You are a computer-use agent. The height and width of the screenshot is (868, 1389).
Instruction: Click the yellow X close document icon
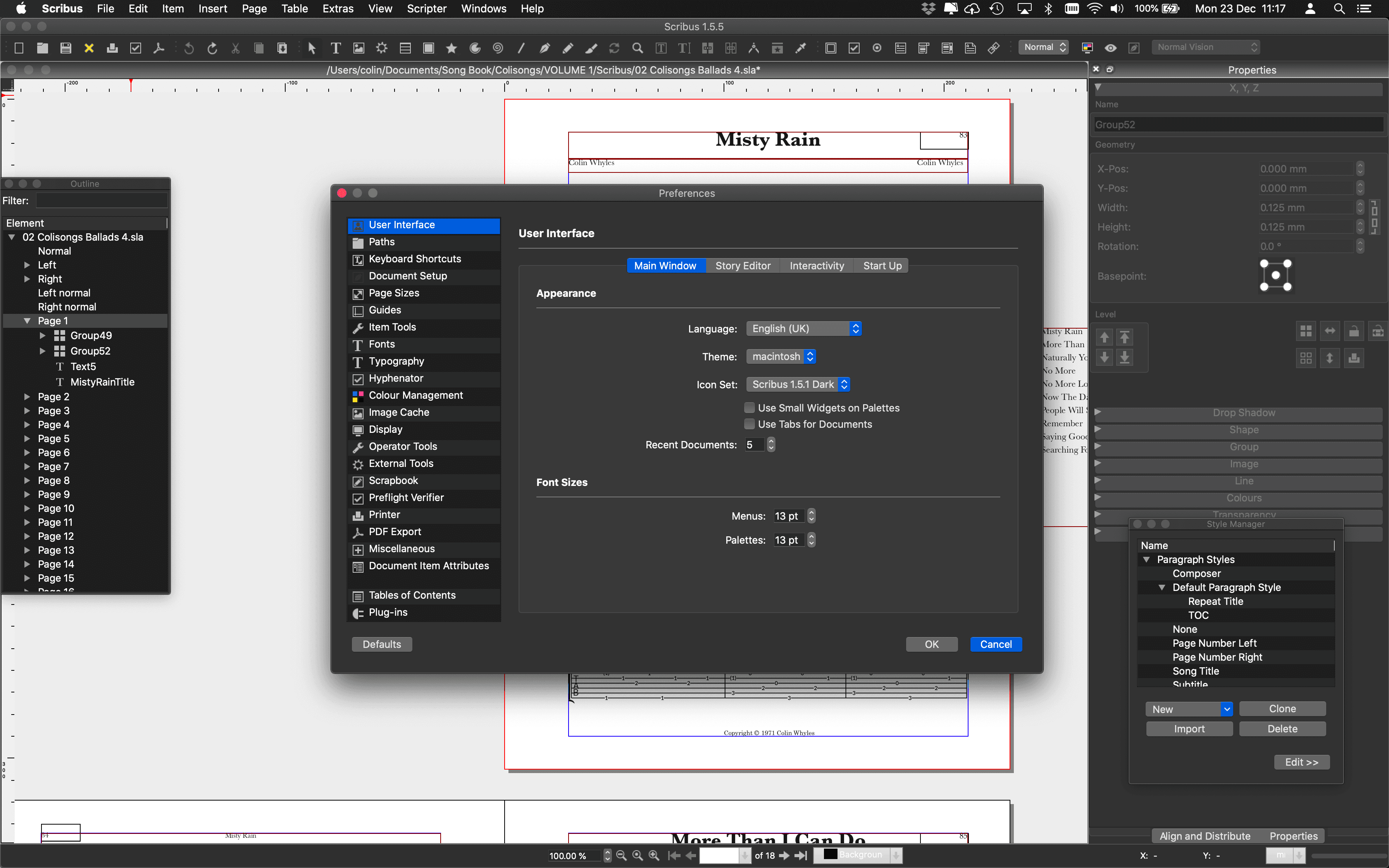[89, 48]
